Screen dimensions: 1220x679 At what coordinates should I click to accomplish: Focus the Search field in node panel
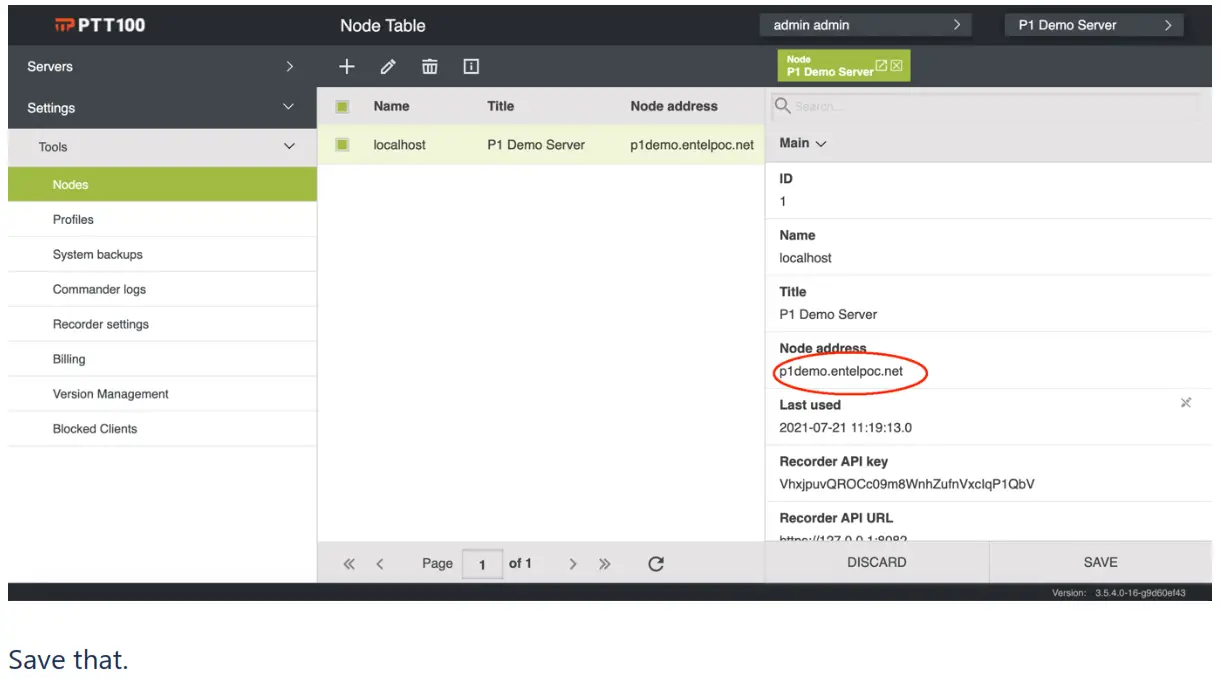pyautogui.click(x=986, y=106)
